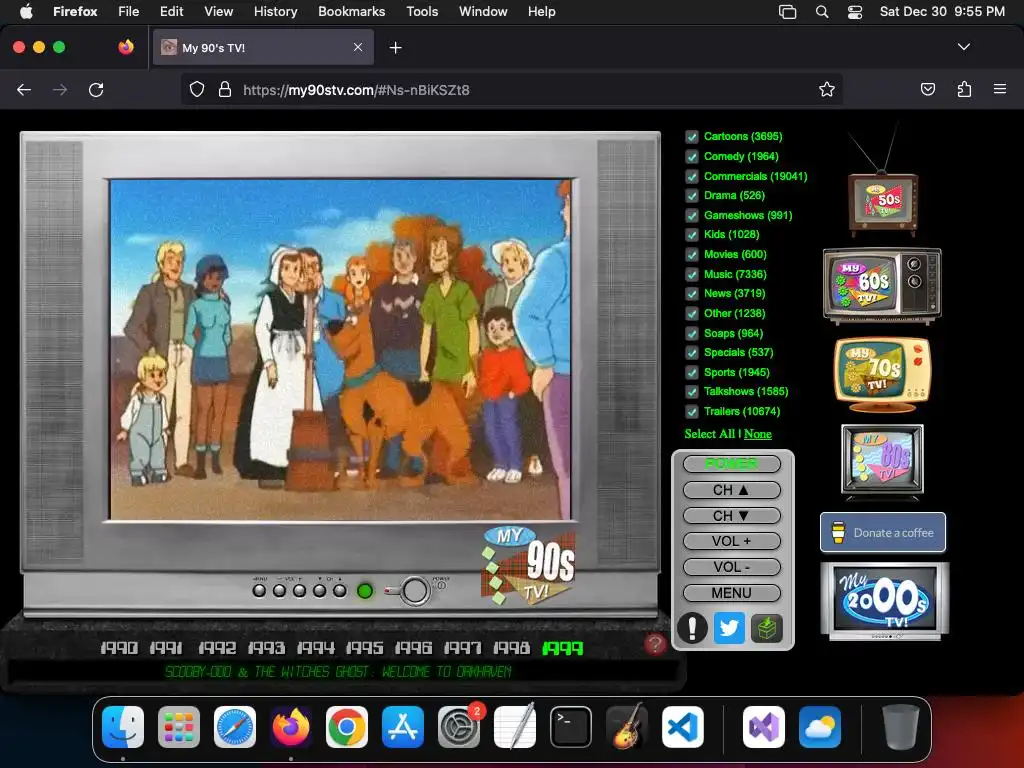Screen dimensions: 1024x768
Task: Open Spotlight search in menu bar
Action: (822, 12)
